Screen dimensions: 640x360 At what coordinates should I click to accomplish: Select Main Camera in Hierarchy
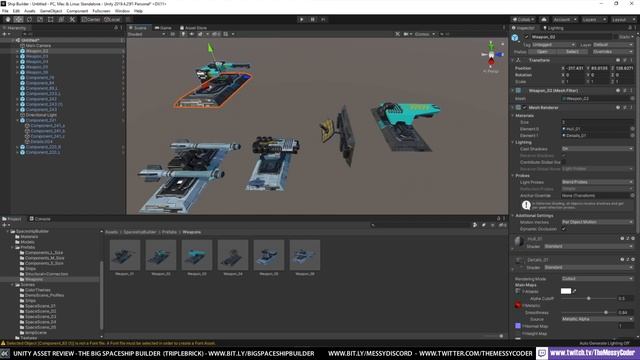pyautogui.click(x=38, y=46)
